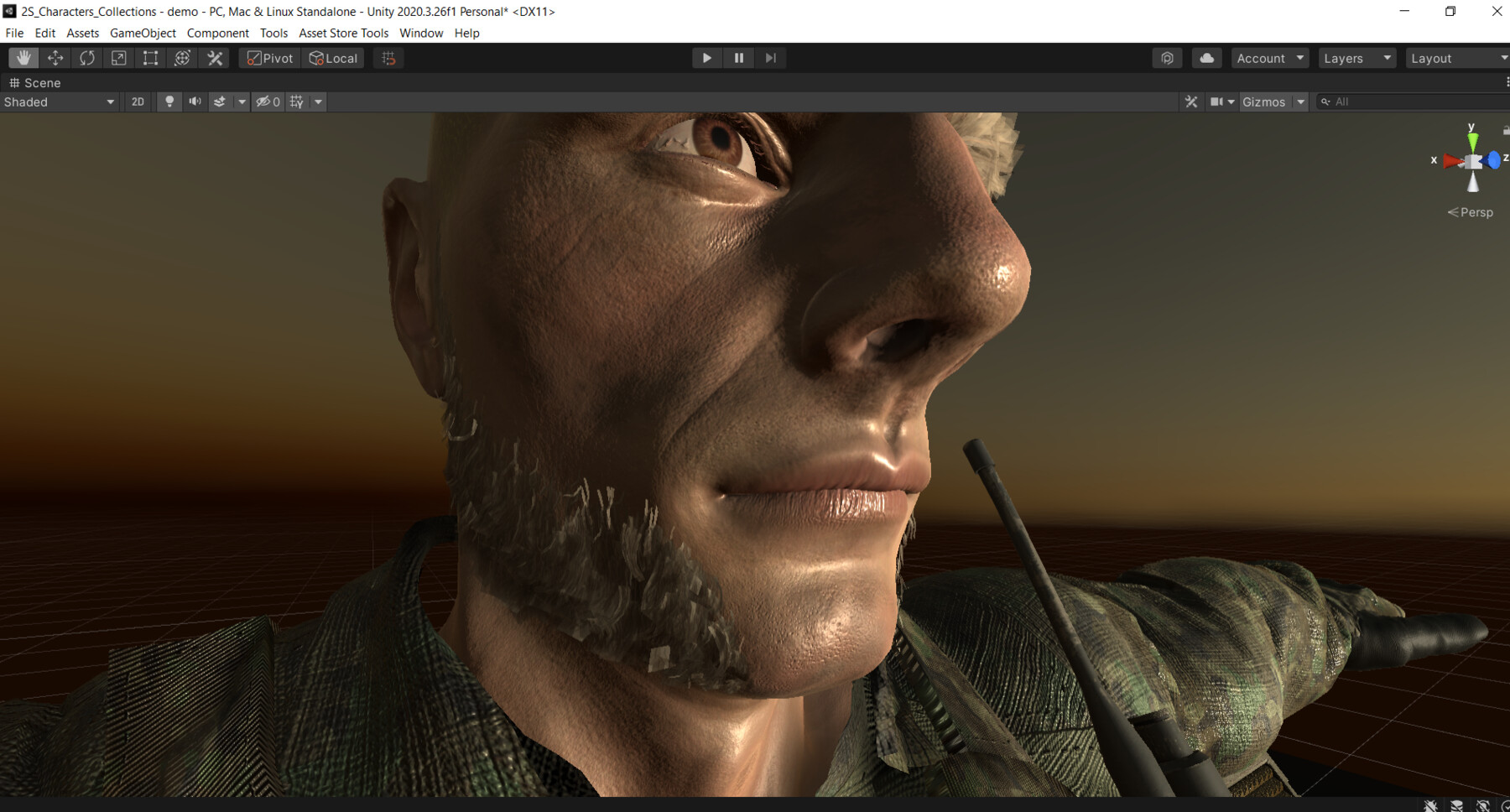The height and width of the screenshot is (812, 1510).
Task: Open the Shaded draw mode dropdown
Action: click(x=59, y=101)
